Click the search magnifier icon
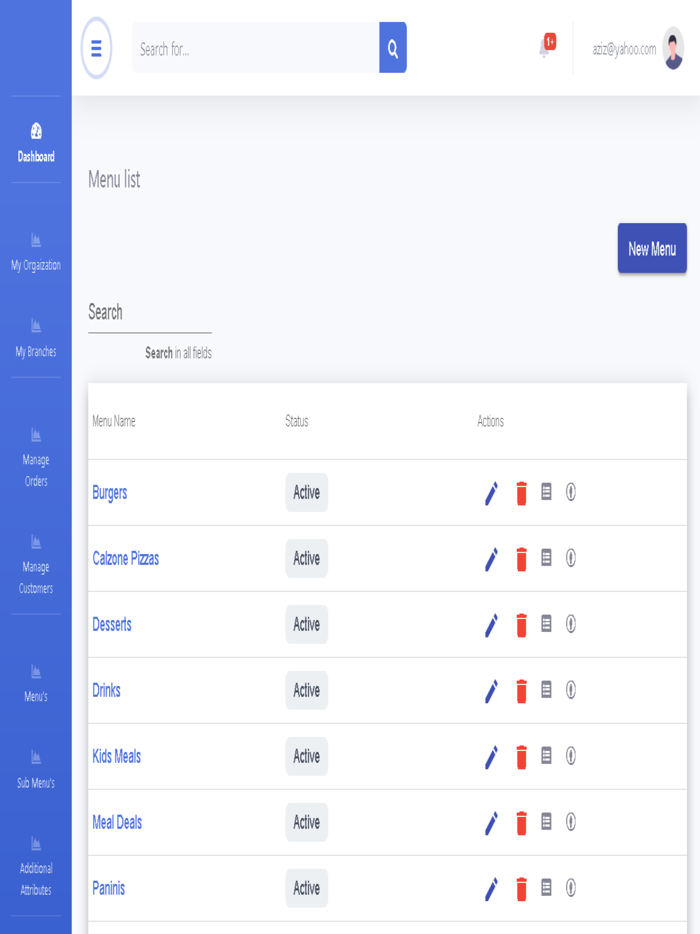The width and height of the screenshot is (700, 934). 391,47
